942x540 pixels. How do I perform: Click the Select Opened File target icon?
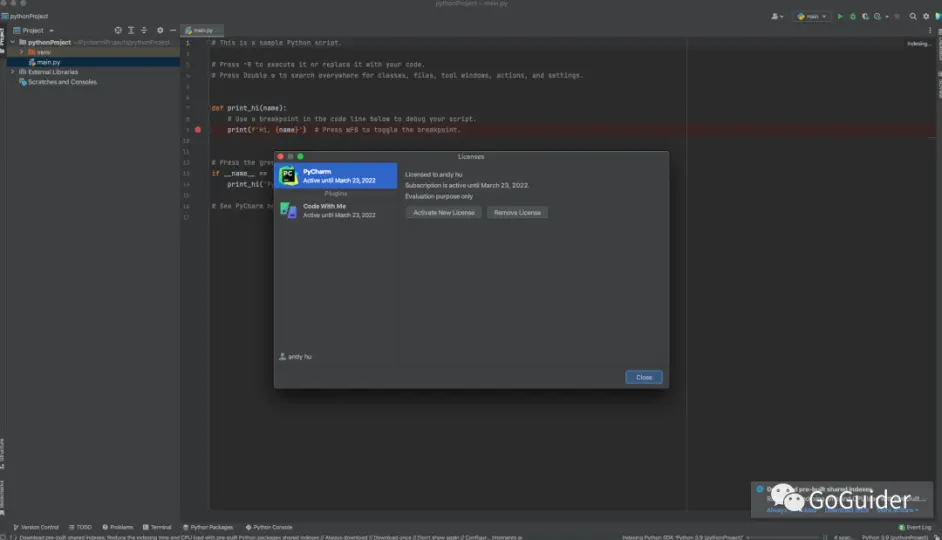[x=118, y=30]
